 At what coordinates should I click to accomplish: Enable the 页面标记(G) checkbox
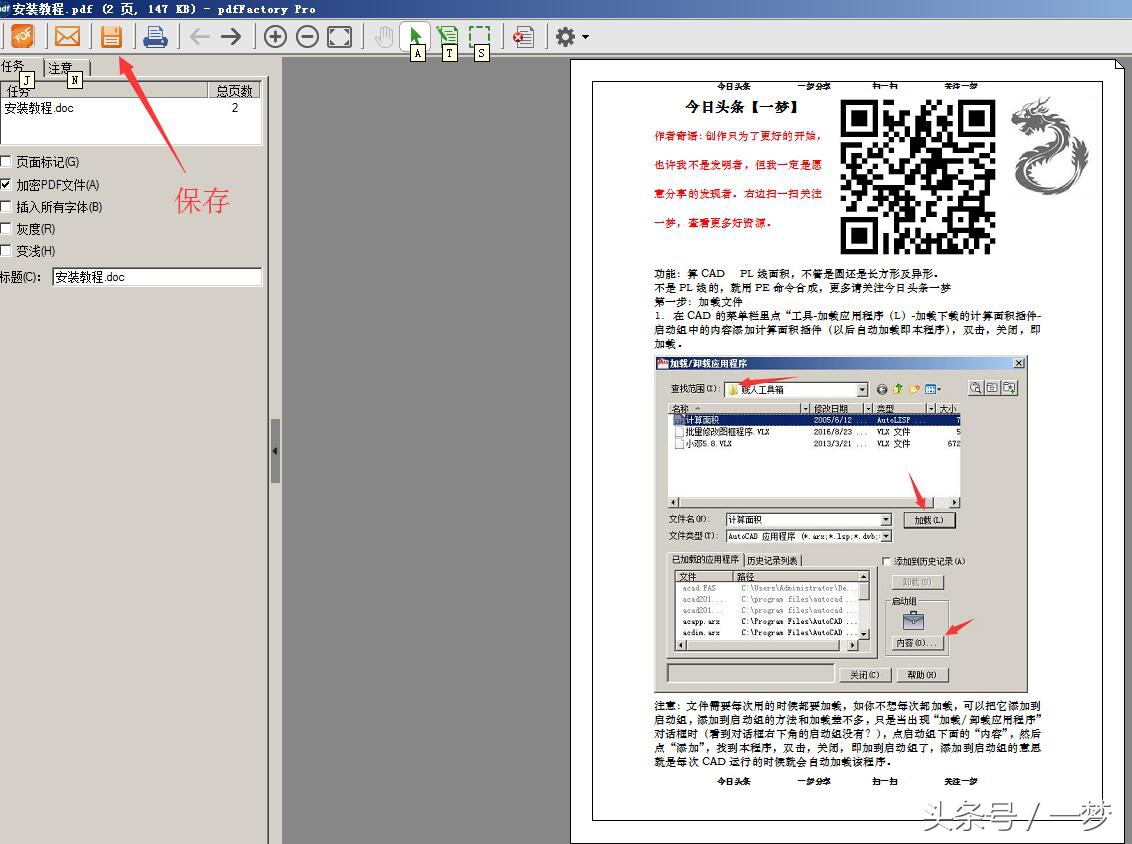point(5,162)
